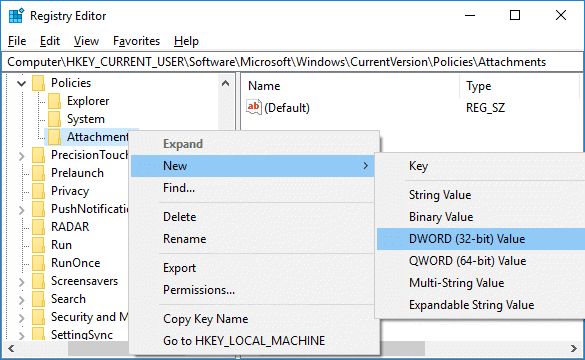Select the Privacy key label

[x=70, y=191]
